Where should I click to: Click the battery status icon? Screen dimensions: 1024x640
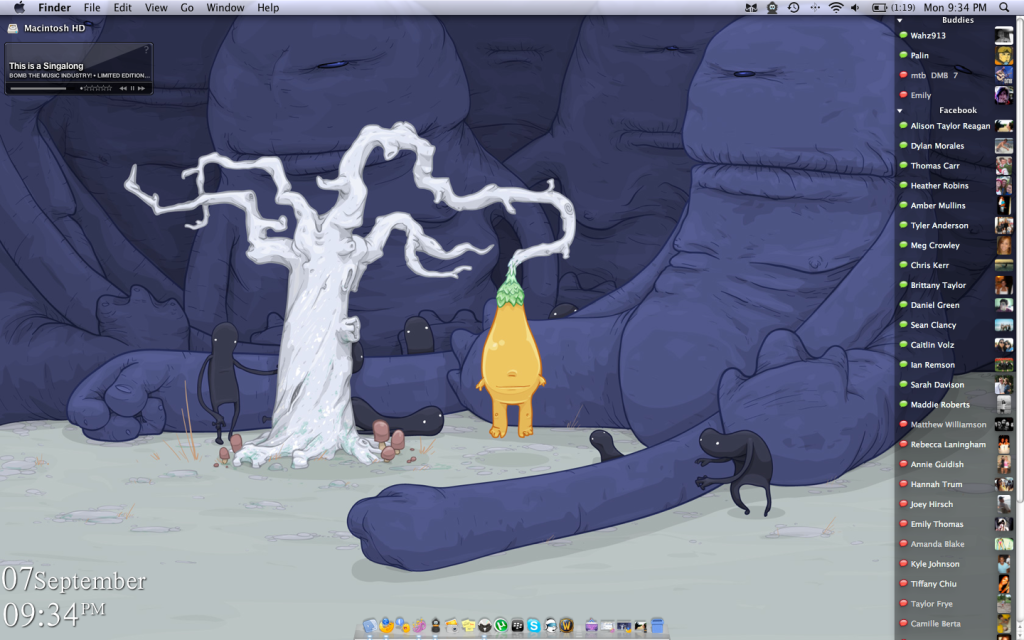tap(880, 7)
